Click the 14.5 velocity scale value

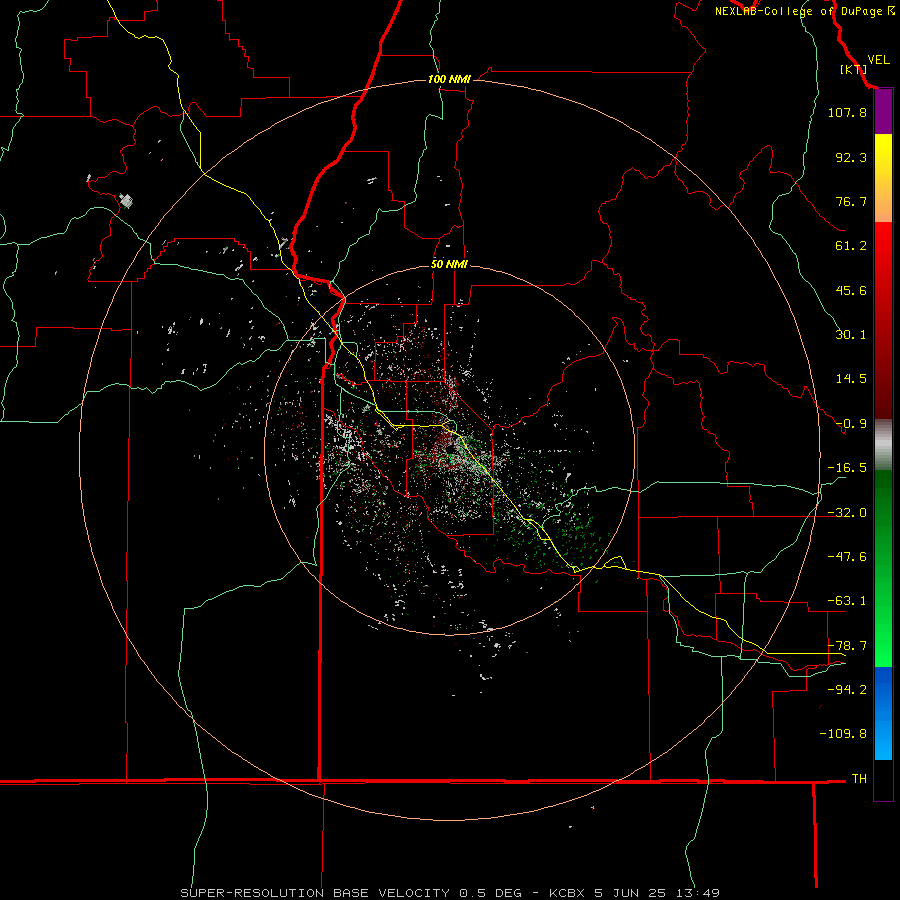[851, 379]
